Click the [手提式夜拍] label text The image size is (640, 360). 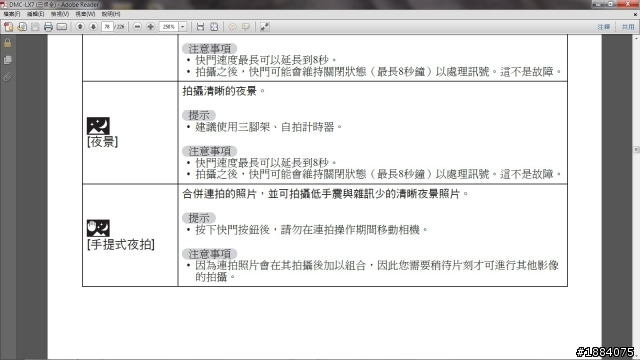[121, 244]
